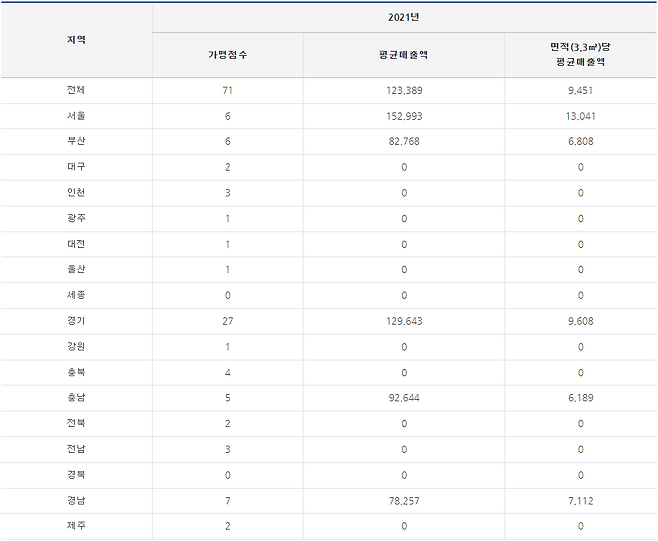Select the 경기 row label
This screenshot has width=658, height=541.
click(x=76, y=321)
